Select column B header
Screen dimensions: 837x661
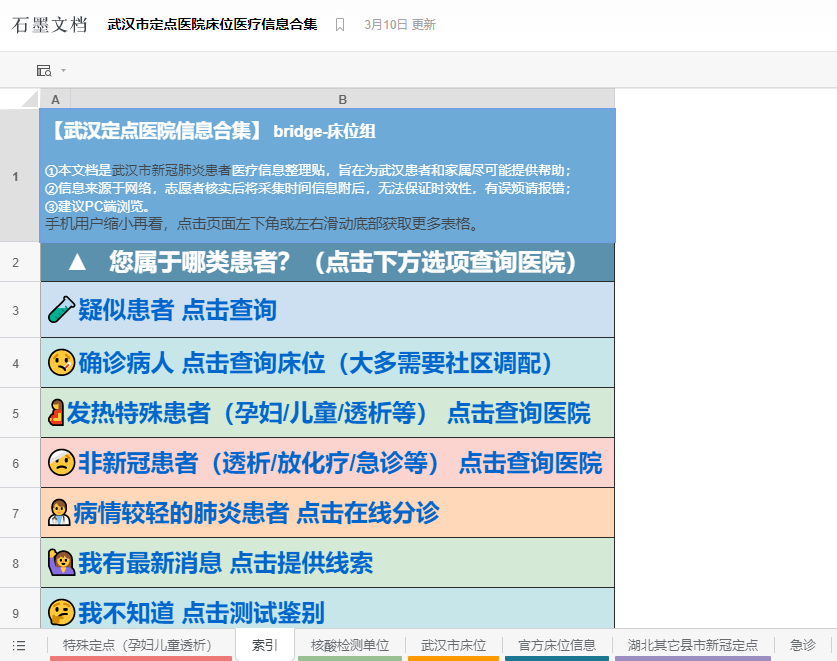pos(342,99)
